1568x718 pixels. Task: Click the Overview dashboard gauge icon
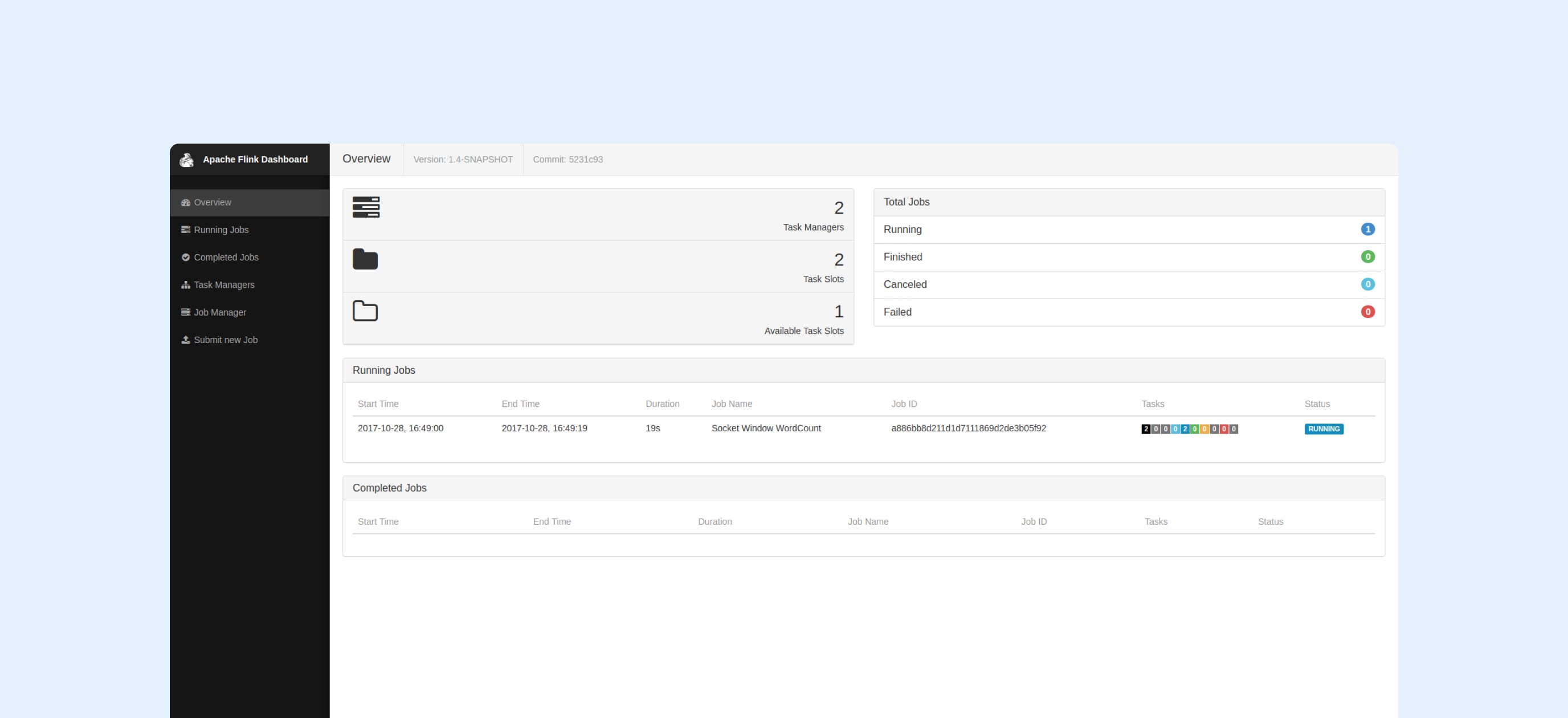[x=186, y=202]
